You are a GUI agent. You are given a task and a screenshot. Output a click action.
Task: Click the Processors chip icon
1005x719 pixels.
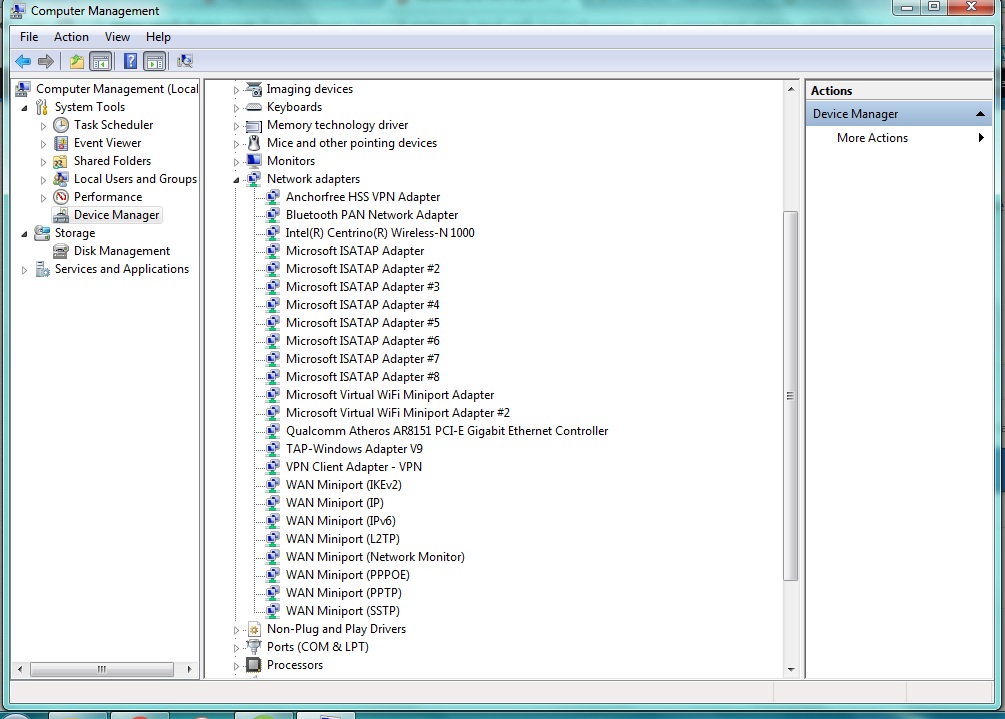pos(254,665)
